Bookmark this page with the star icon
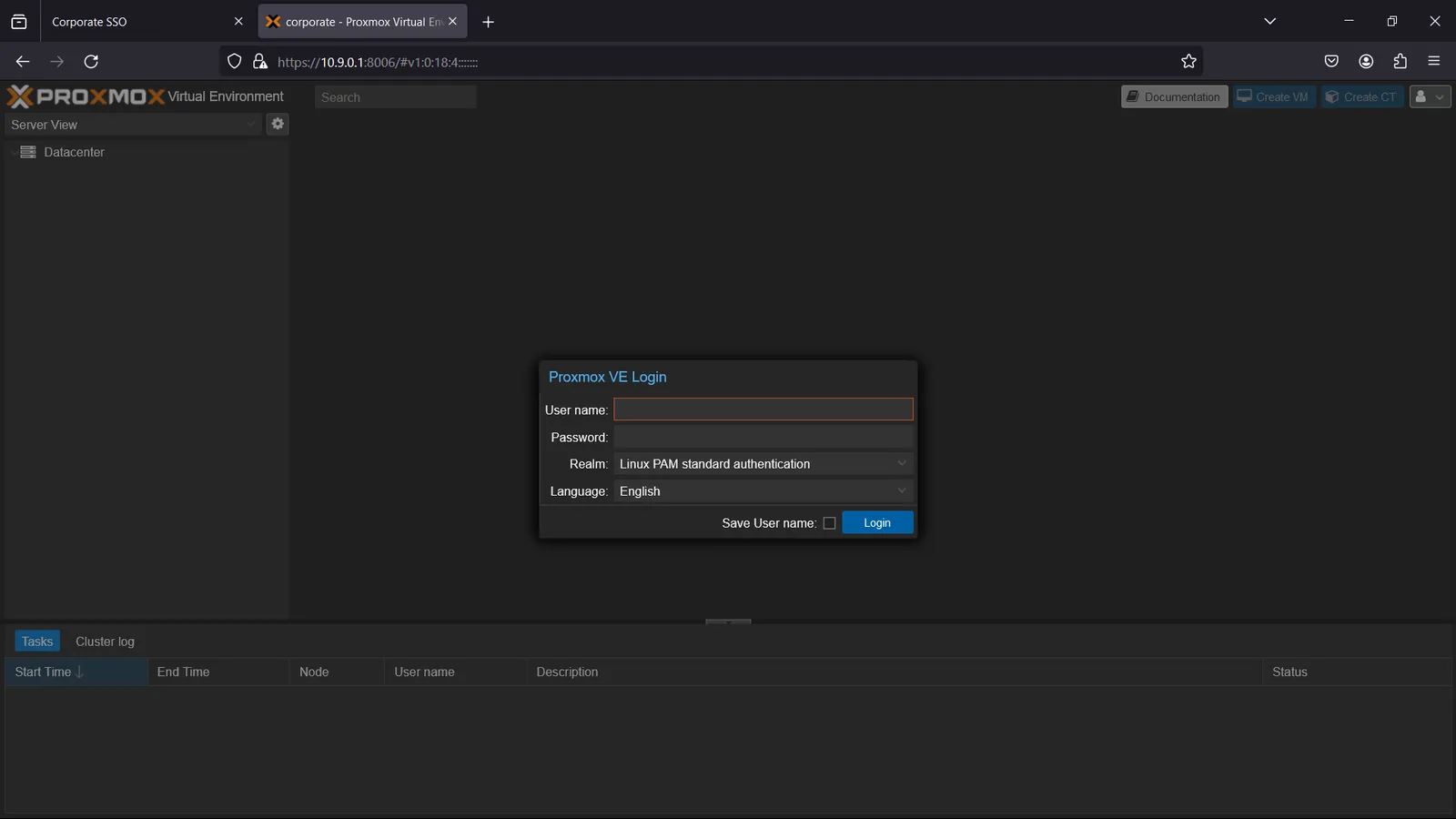Image resolution: width=1456 pixels, height=819 pixels. 1188,62
